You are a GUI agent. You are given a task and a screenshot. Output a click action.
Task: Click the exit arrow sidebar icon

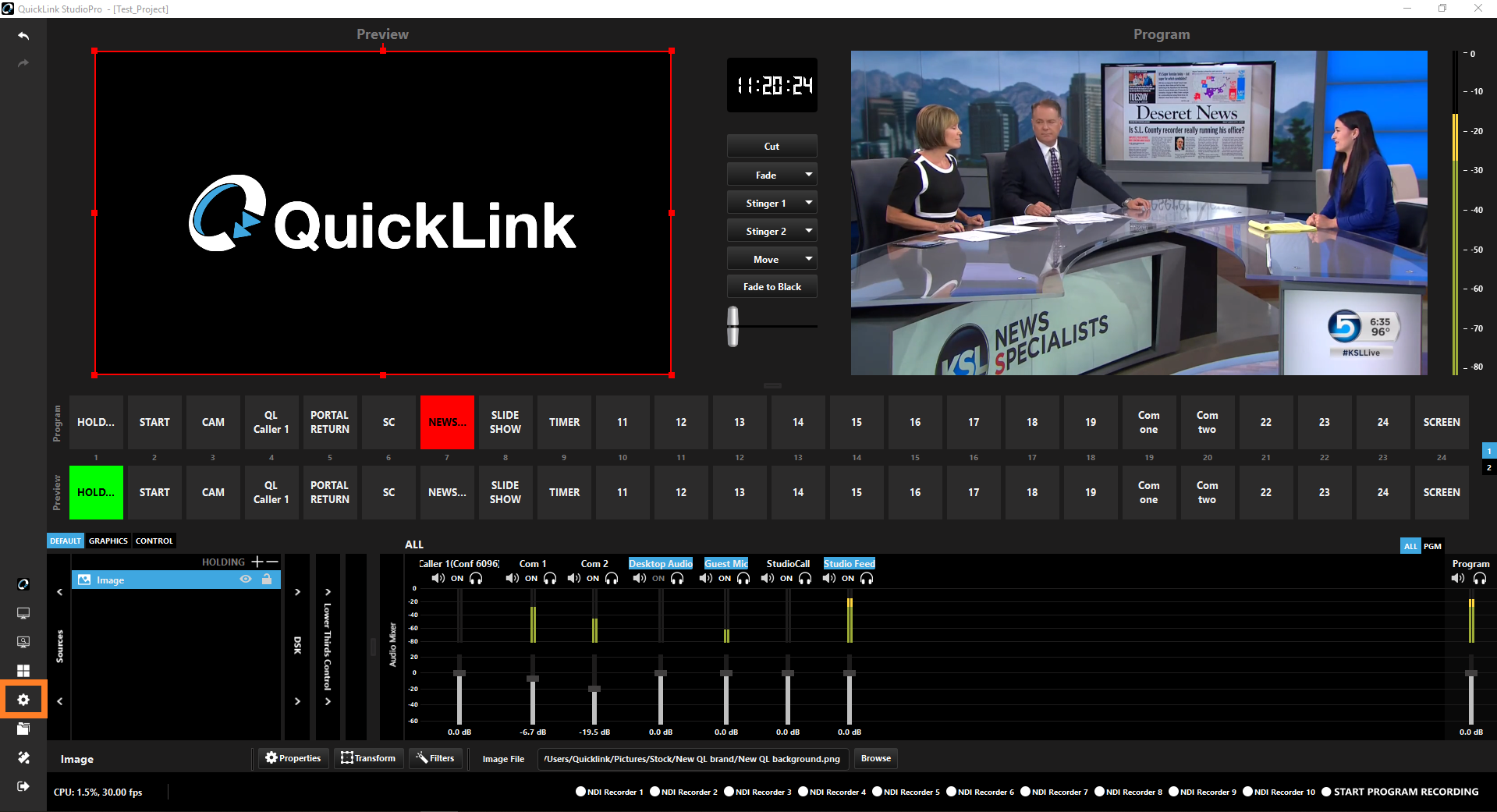point(23,786)
